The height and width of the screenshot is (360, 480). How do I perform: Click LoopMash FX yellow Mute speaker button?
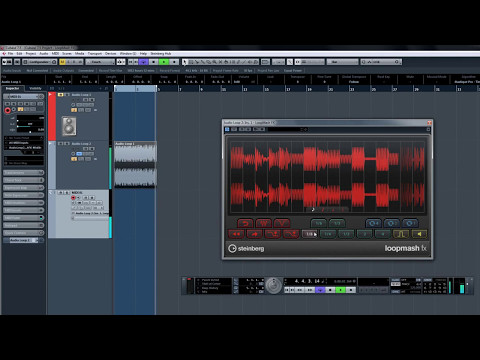419,234
